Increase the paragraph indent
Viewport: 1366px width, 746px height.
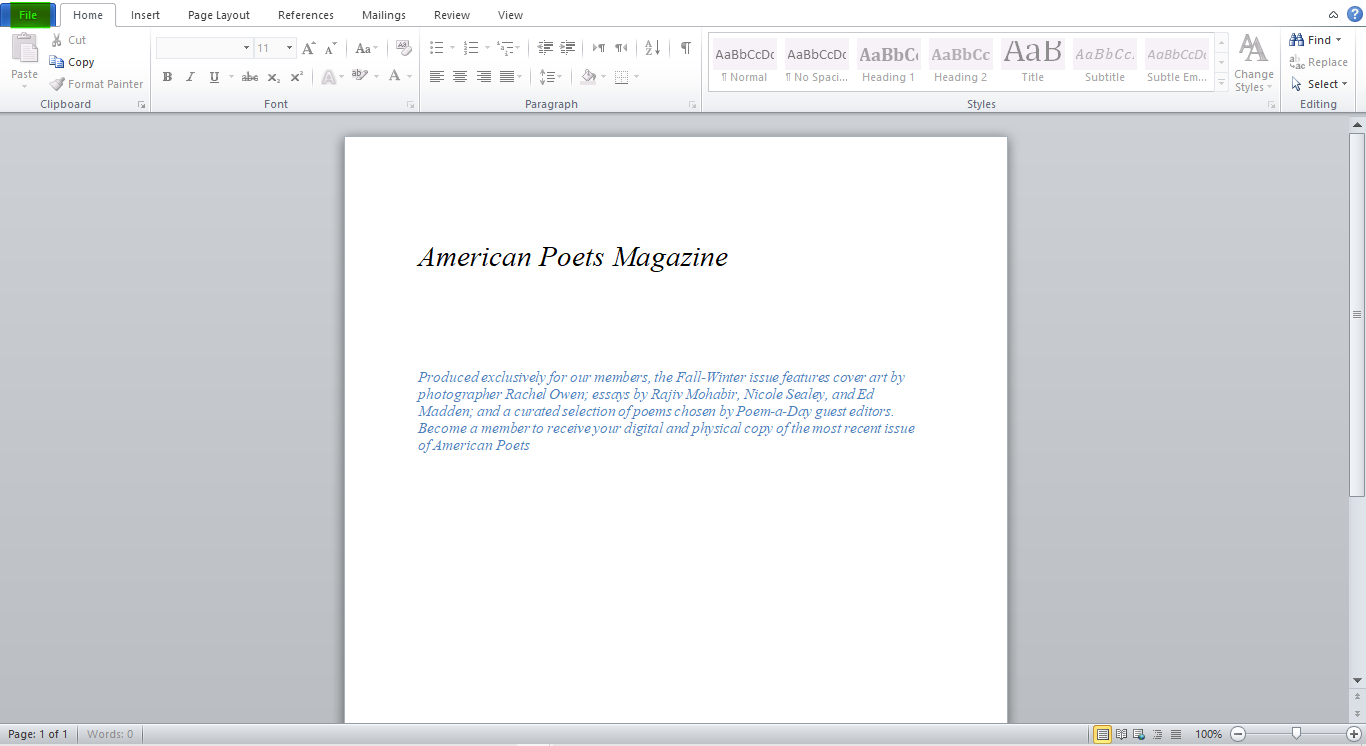click(x=567, y=48)
